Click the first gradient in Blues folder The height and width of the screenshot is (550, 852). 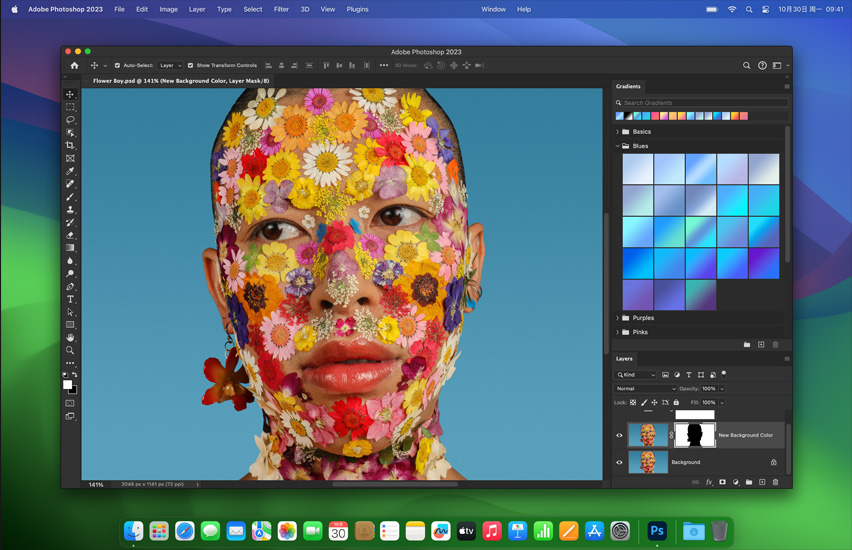[637, 168]
